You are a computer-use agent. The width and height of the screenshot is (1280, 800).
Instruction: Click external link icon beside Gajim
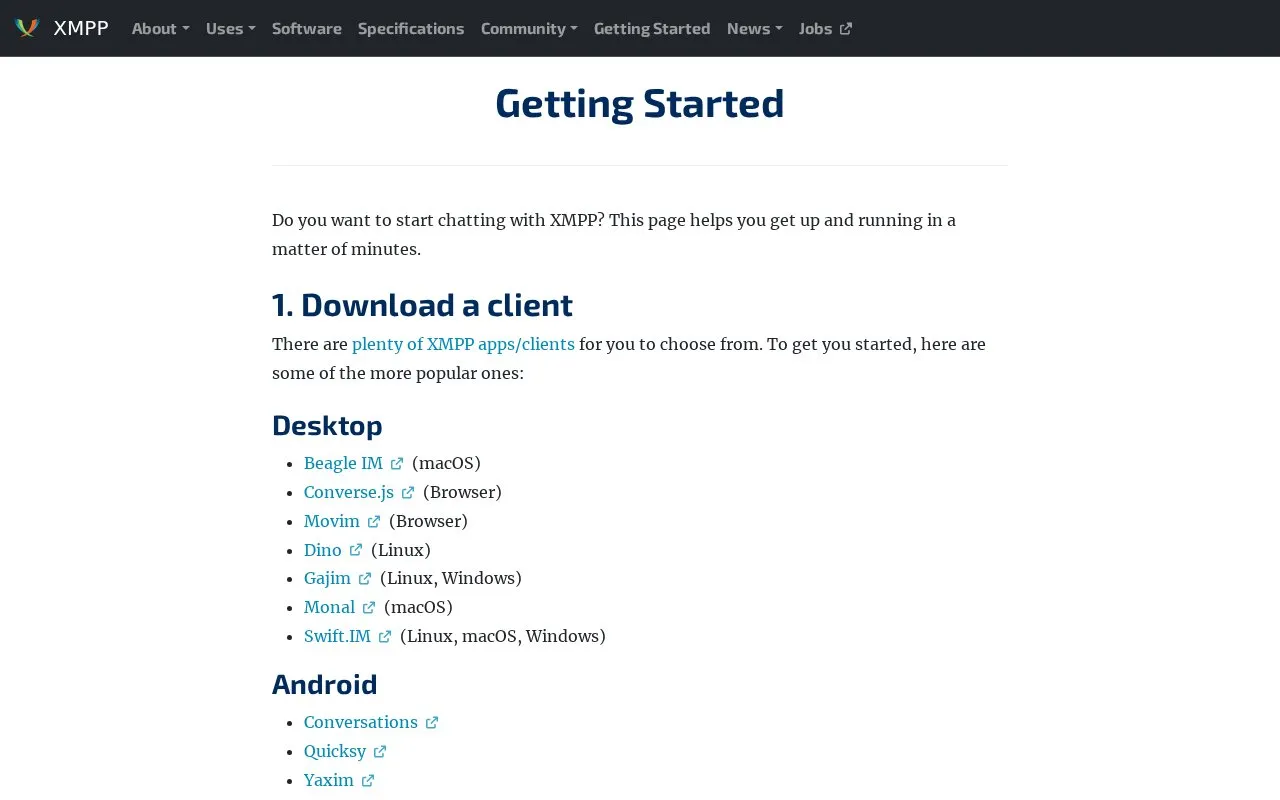pos(365,579)
